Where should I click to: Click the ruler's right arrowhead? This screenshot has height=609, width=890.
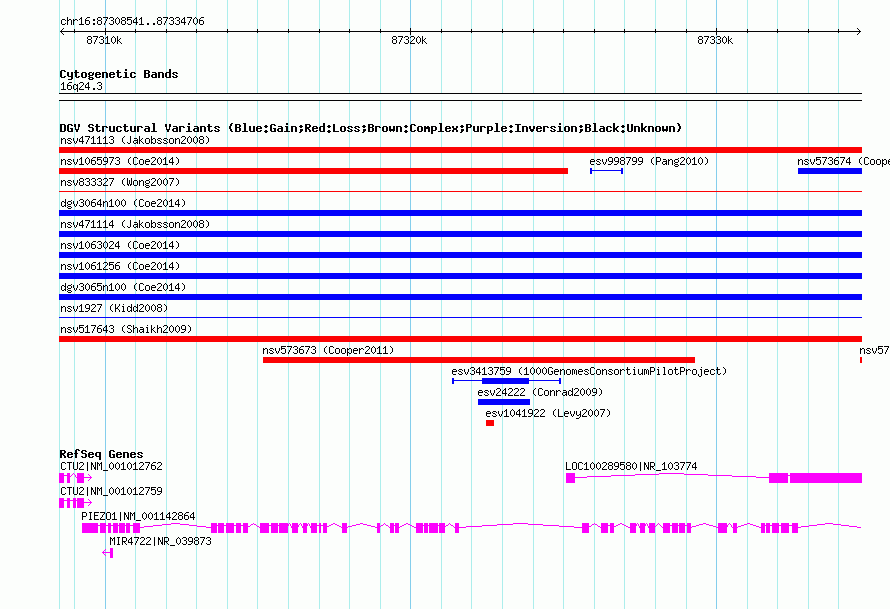[x=859, y=32]
